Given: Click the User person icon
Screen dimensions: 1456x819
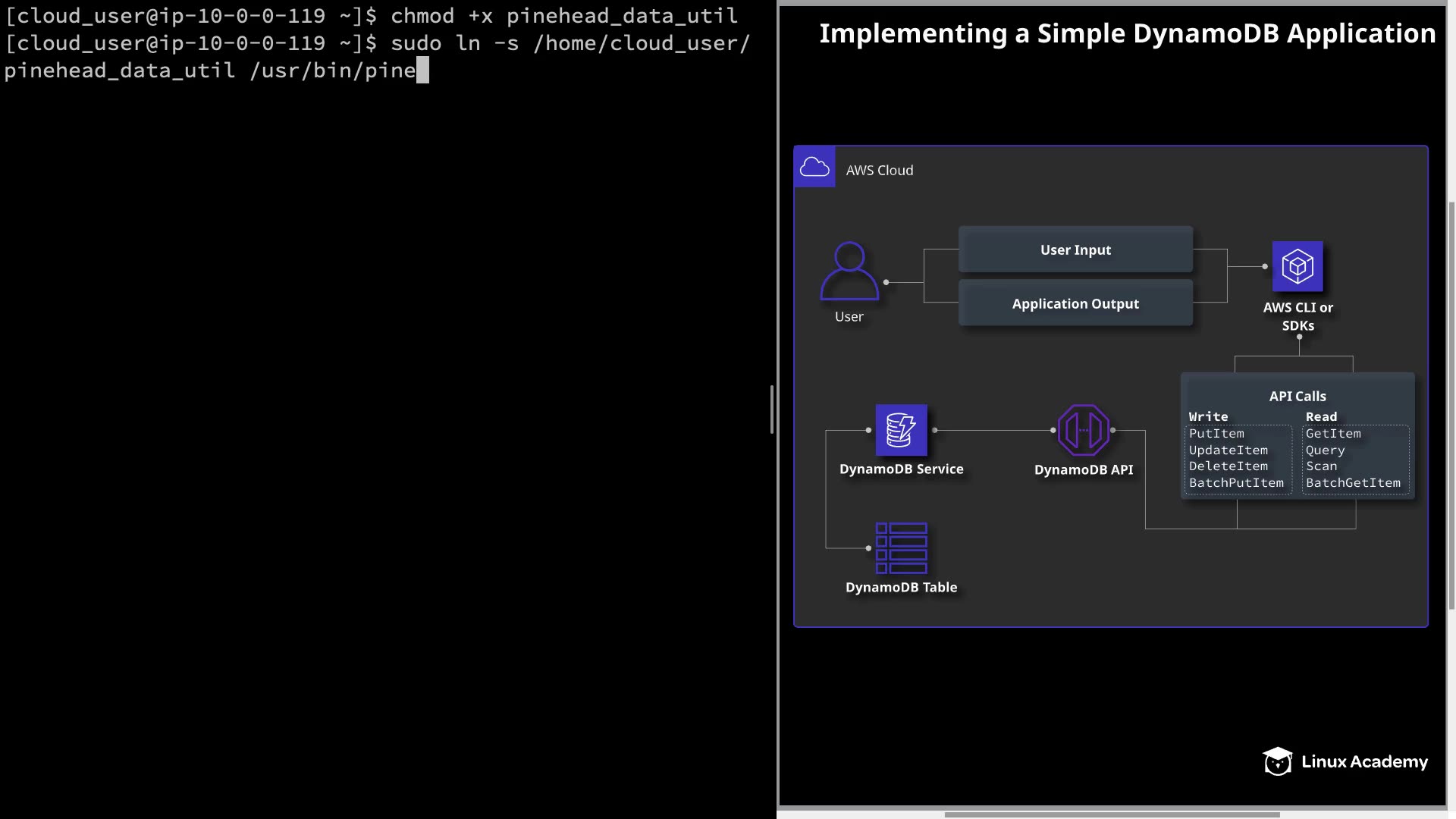Looking at the screenshot, I should [849, 271].
